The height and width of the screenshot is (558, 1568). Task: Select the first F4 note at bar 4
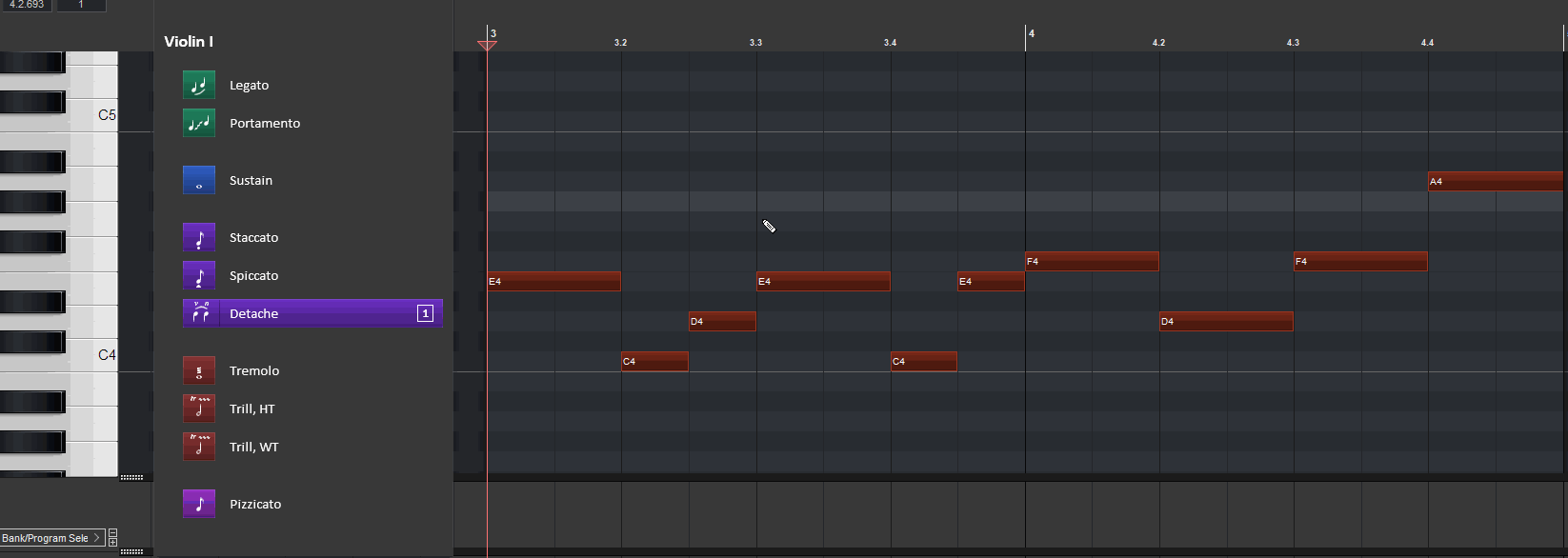click(1092, 261)
